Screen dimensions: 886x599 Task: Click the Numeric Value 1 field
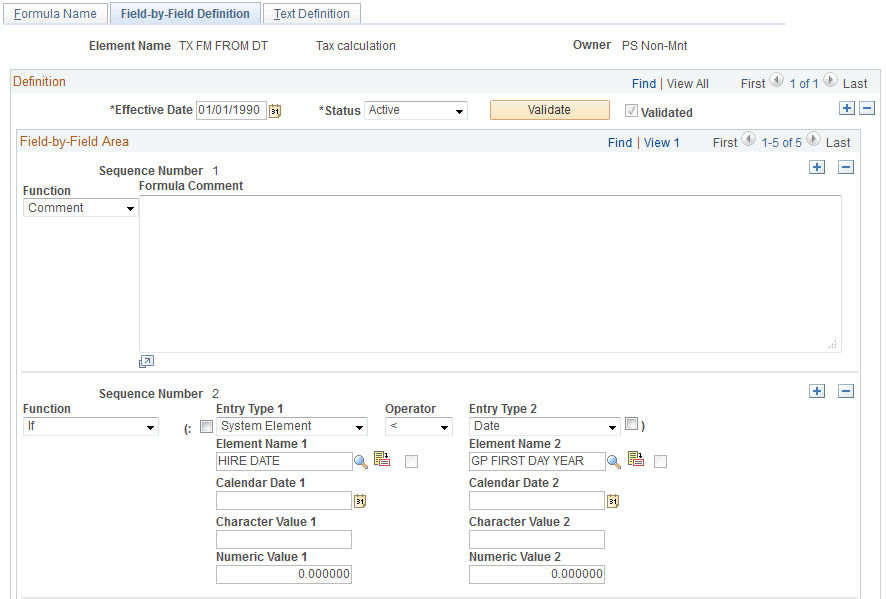(x=284, y=574)
